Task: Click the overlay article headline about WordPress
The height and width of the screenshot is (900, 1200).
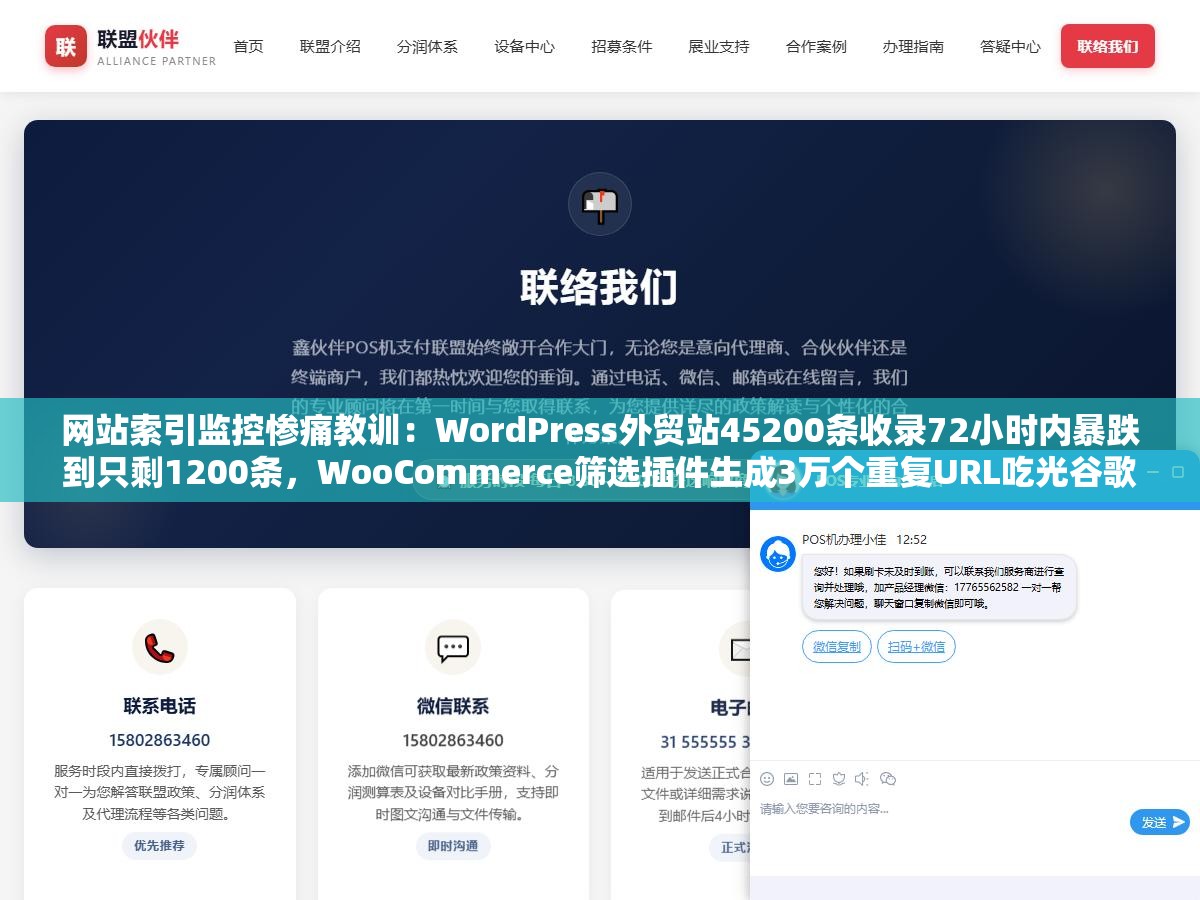Action: pyautogui.click(x=600, y=451)
